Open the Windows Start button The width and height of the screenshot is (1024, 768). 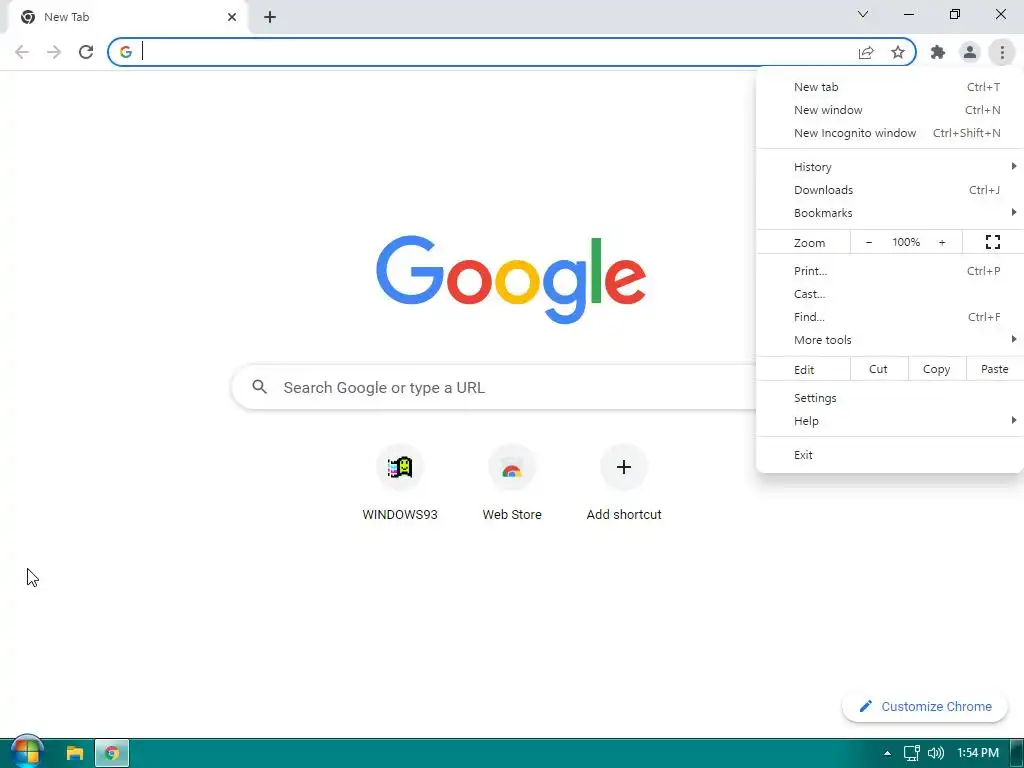tap(26, 753)
